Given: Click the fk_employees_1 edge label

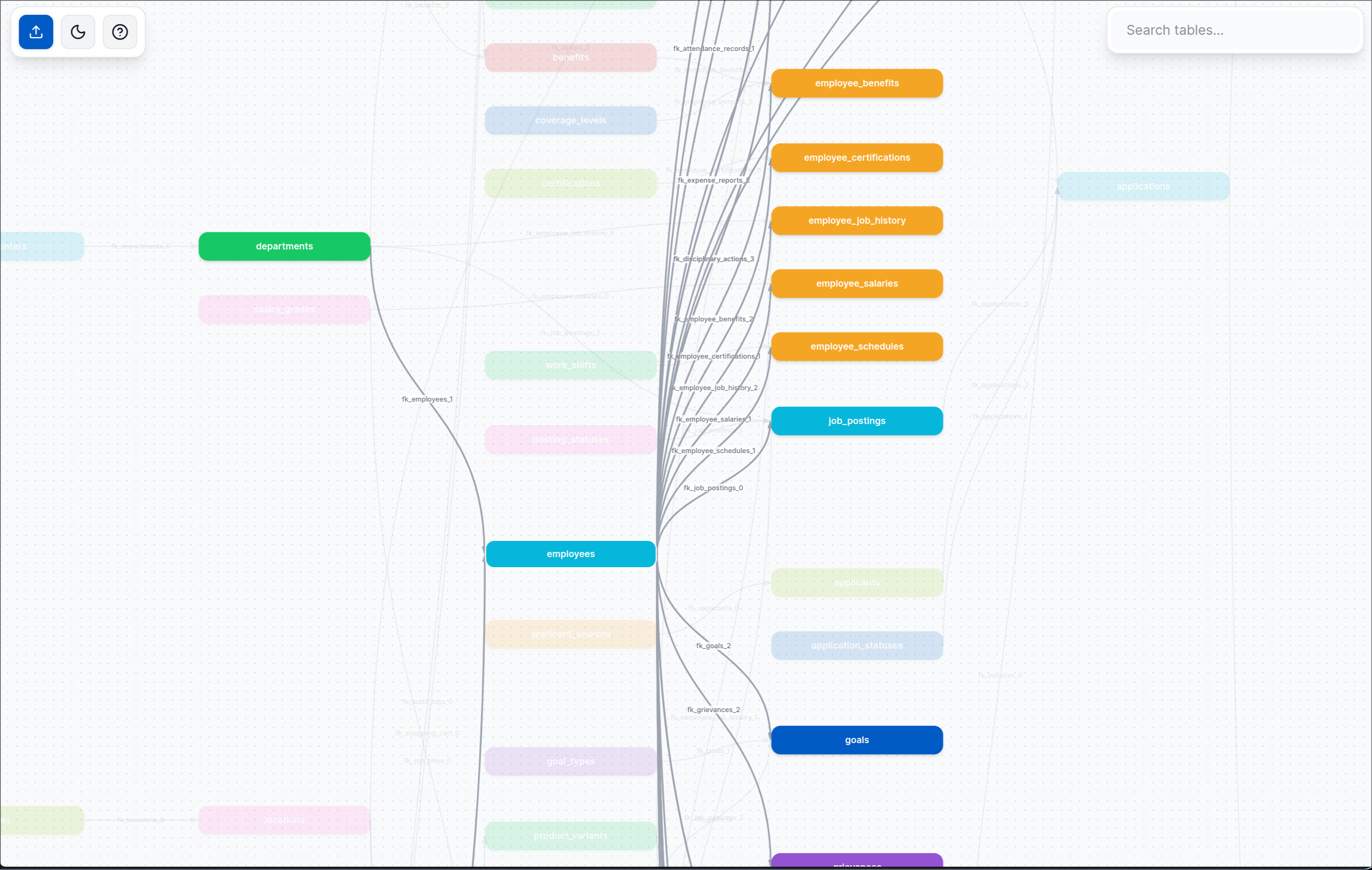Looking at the screenshot, I should pos(427,399).
